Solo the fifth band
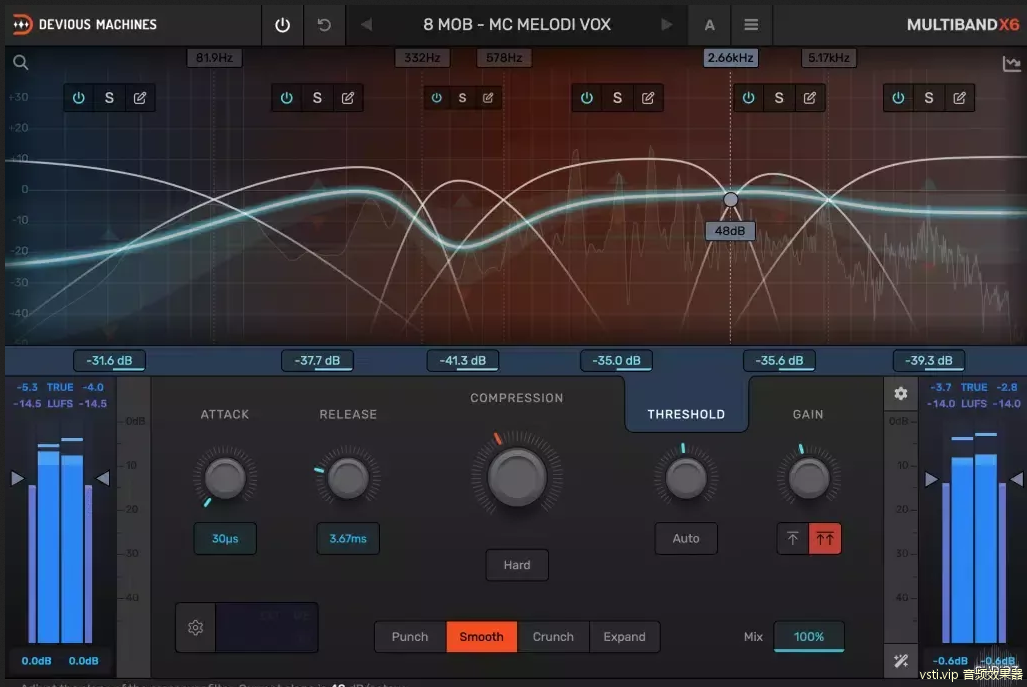The width and height of the screenshot is (1027, 687). 779,98
